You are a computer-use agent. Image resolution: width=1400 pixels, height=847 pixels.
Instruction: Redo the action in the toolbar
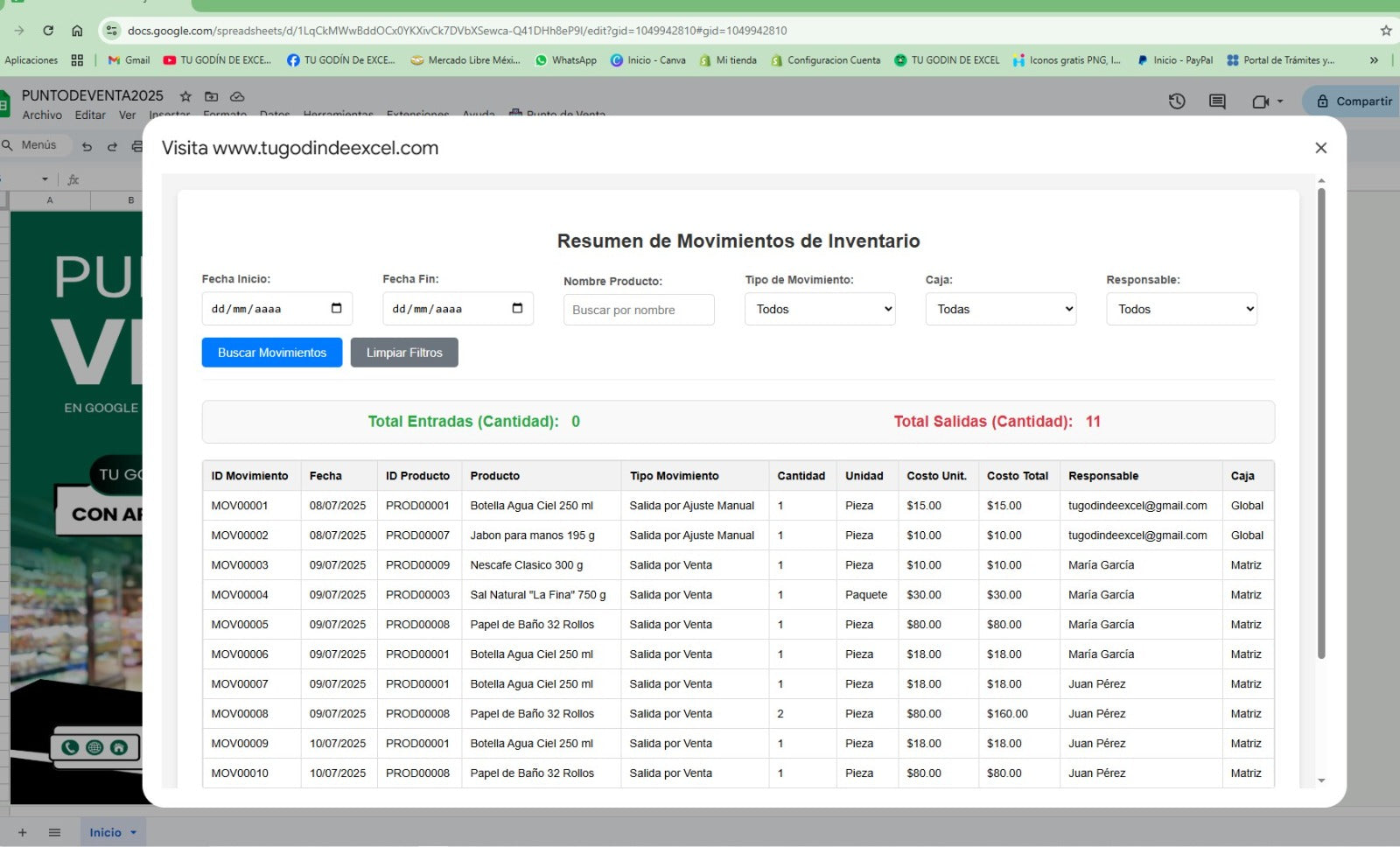(x=112, y=146)
